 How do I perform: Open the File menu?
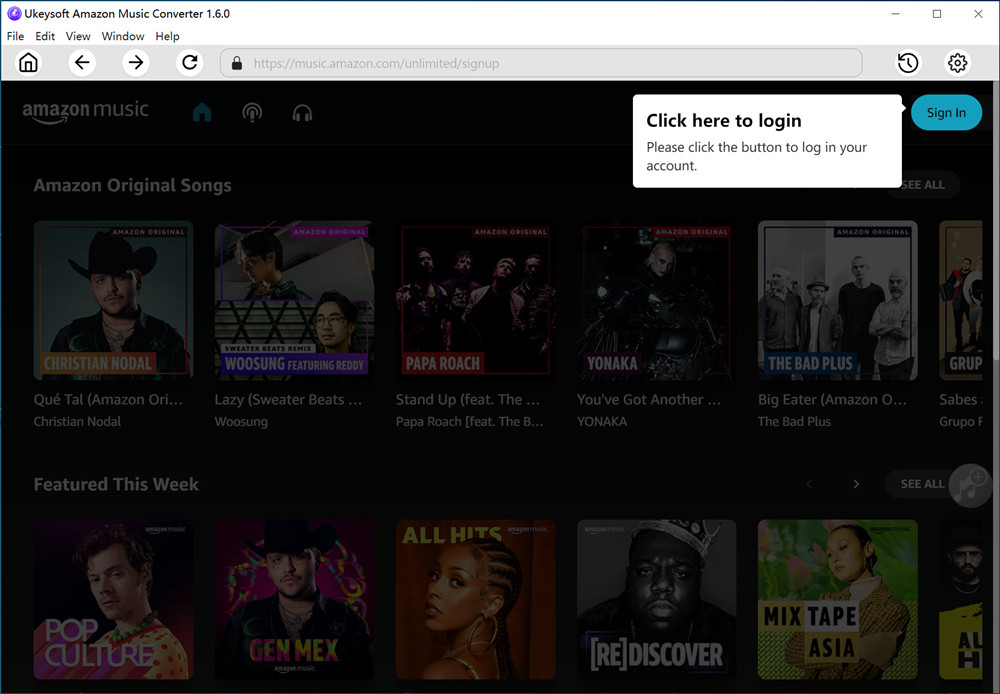click(x=15, y=36)
